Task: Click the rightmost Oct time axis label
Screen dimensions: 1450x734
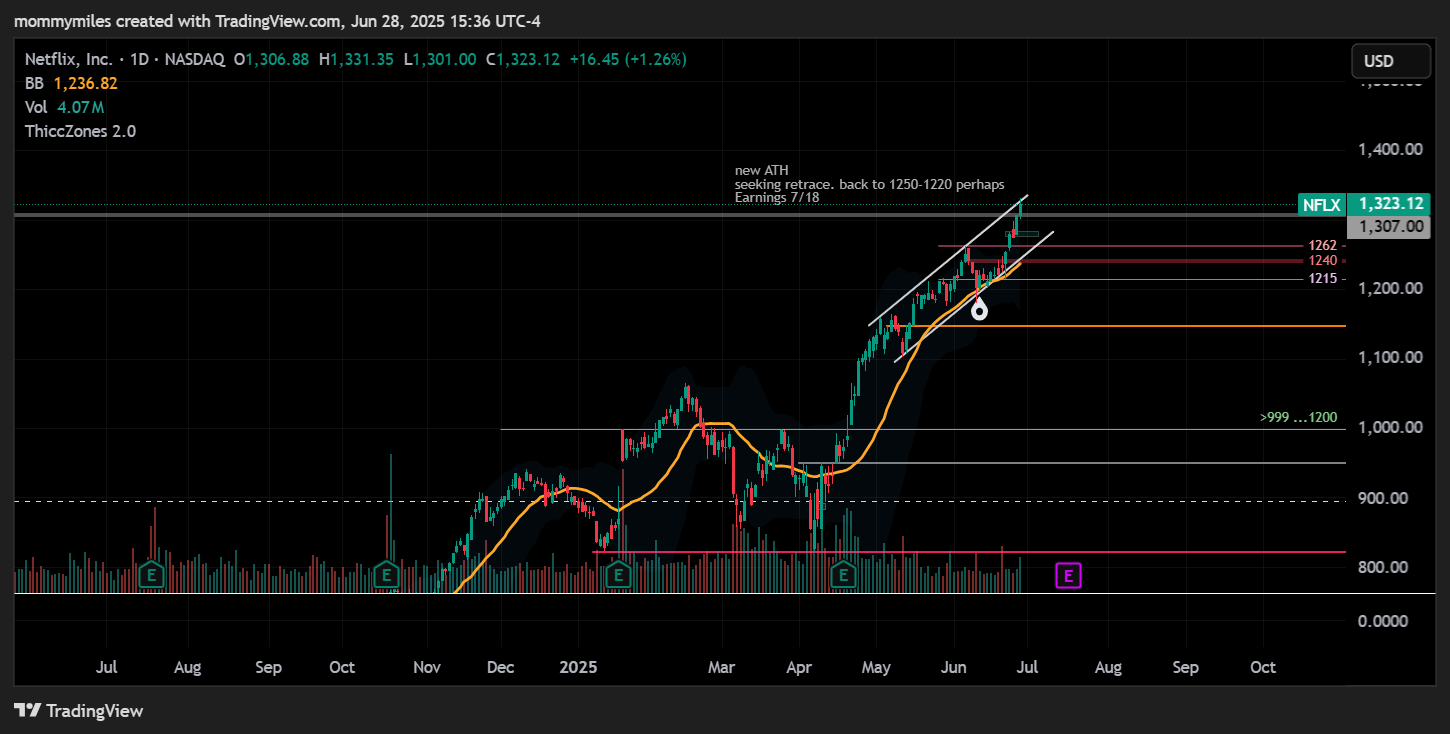Action: (x=1263, y=667)
